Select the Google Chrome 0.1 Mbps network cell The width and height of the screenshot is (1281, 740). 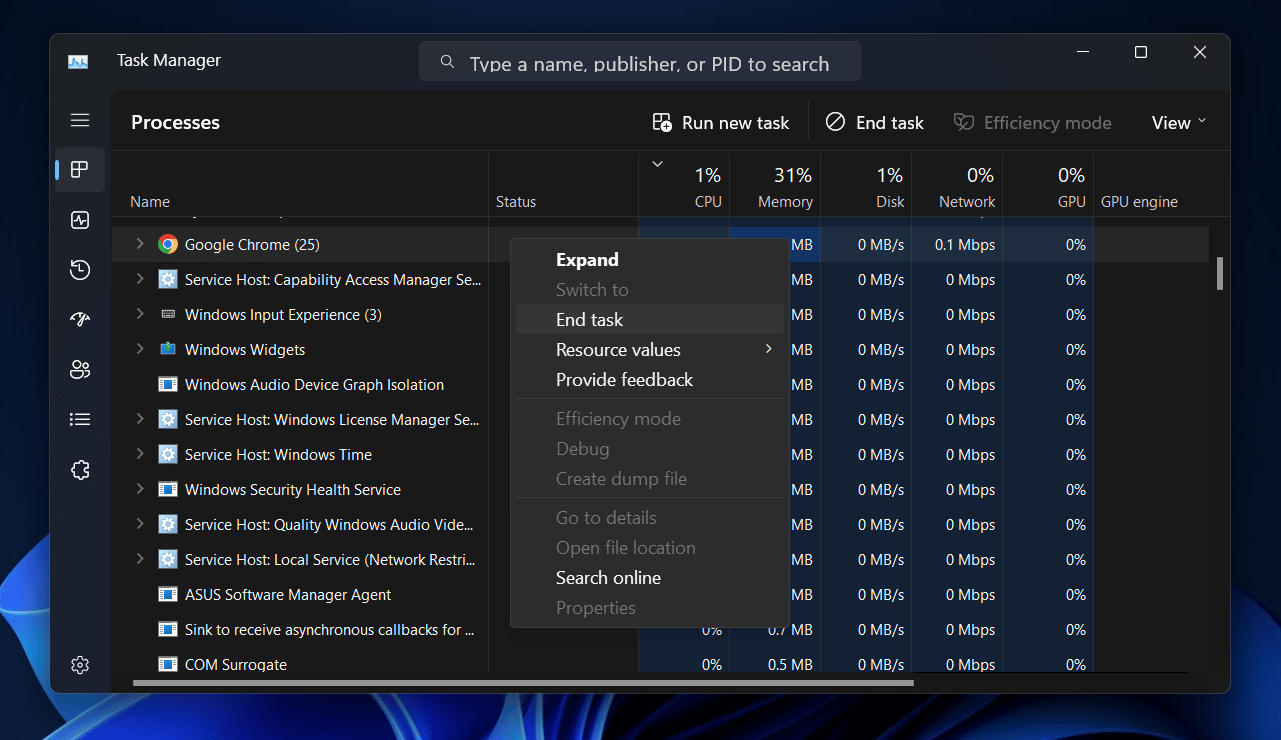tap(957, 245)
